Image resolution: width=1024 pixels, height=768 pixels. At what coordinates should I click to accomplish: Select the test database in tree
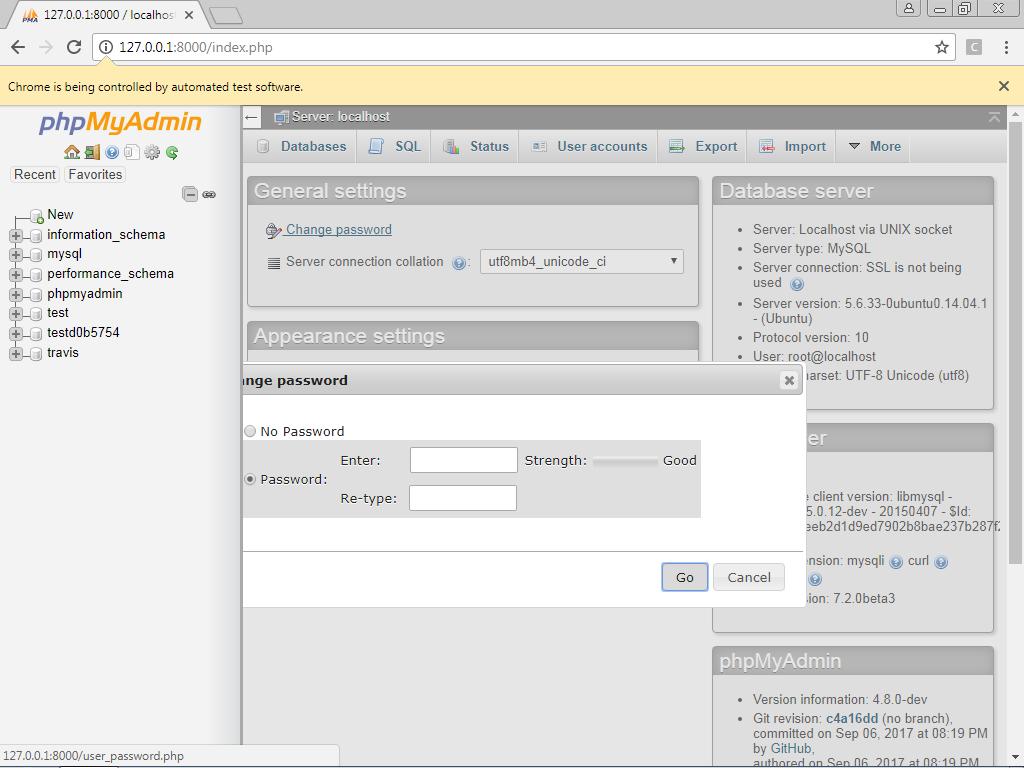coord(57,313)
